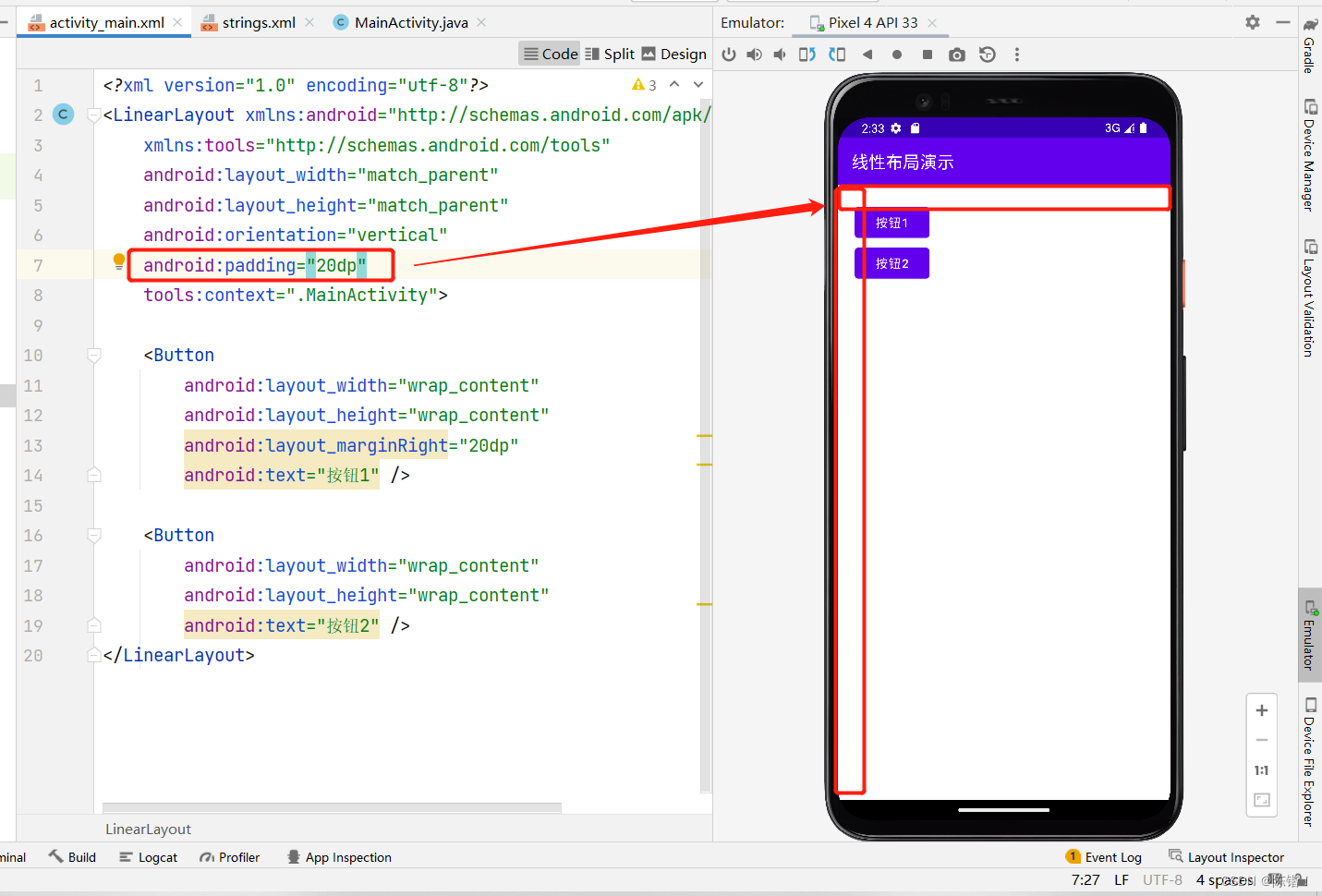Fit emulator zoom to window
Screen dimensions: 1322x896
1262,800
